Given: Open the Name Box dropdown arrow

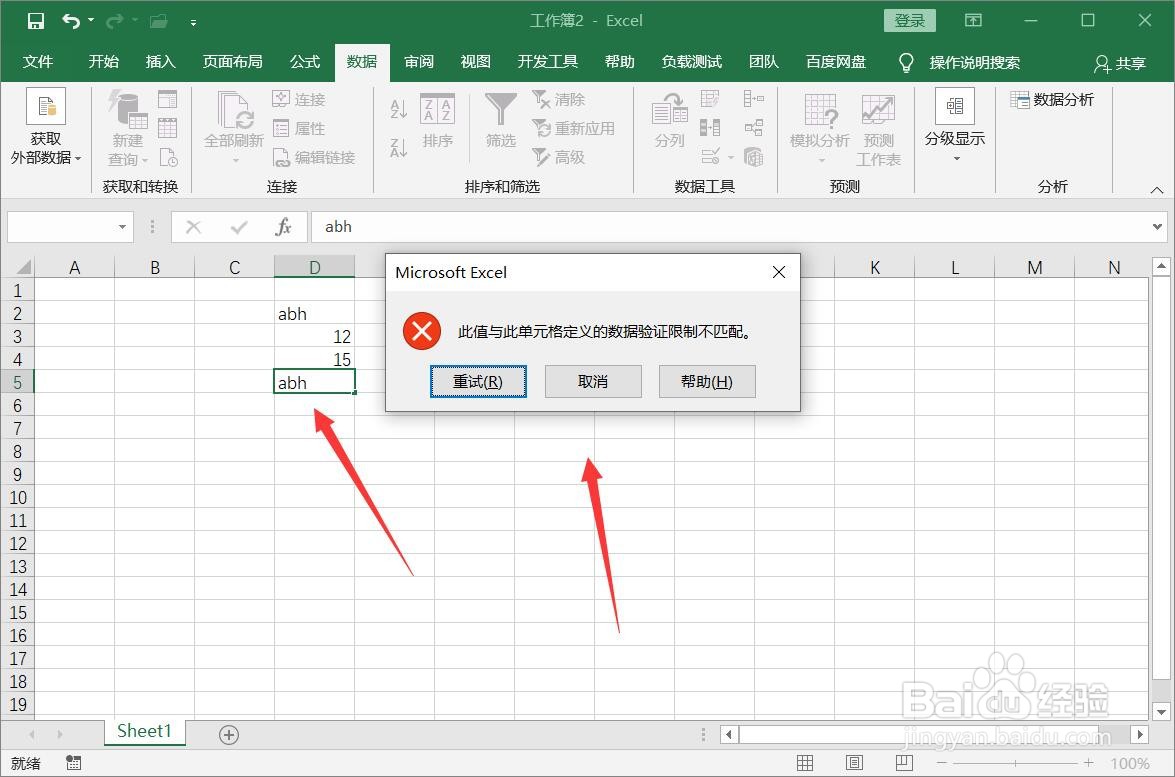Looking at the screenshot, I should click(x=122, y=227).
